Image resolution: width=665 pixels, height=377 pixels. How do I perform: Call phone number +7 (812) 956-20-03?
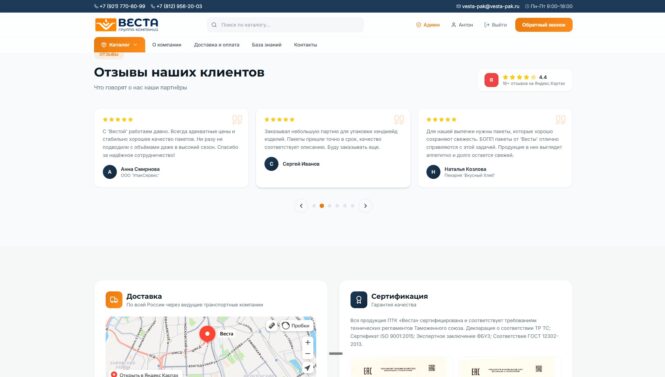[x=176, y=6]
